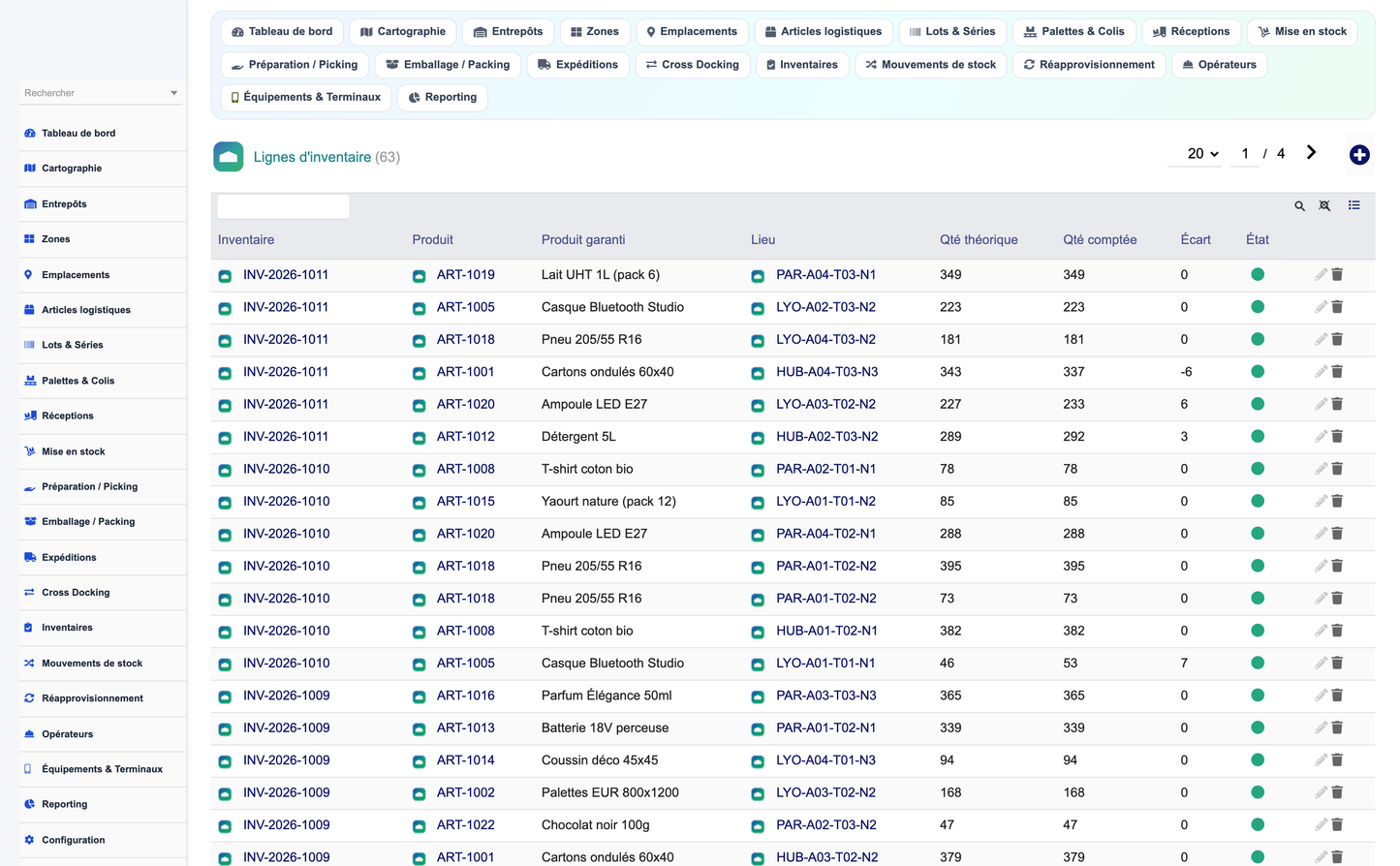The width and height of the screenshot is (1400, 866).
Task: Open Cross Docking top tab
Action: 693,65
